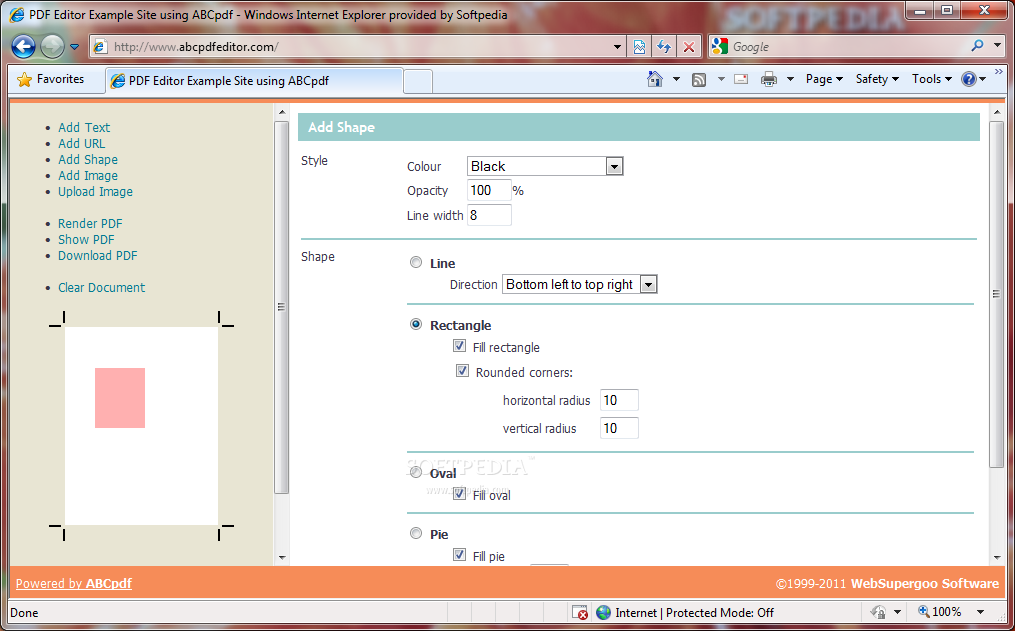This screenshot has height=631, width=1015.
Task: Click the Read Mail envelope icon
Action: click(741, 79)
